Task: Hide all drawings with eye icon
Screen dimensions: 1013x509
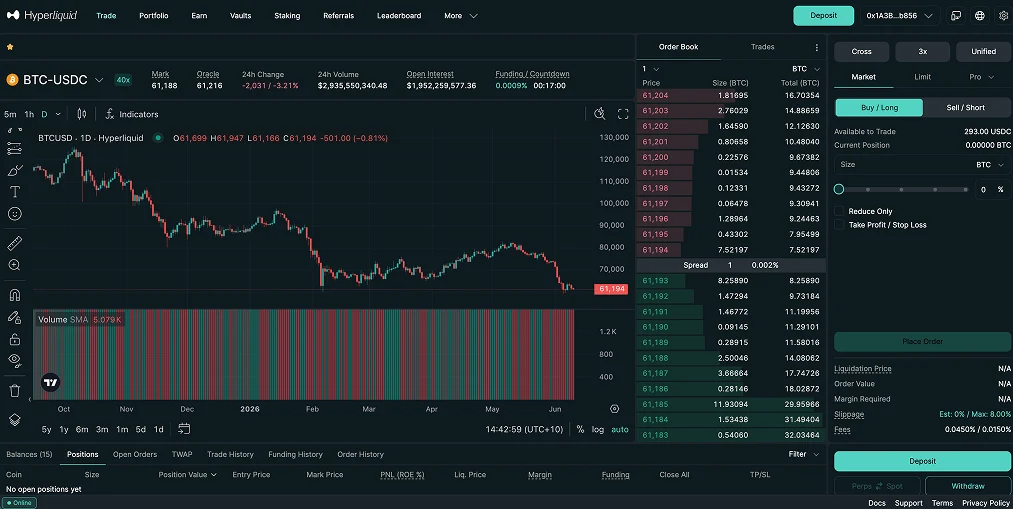Action: coord(14,360)
